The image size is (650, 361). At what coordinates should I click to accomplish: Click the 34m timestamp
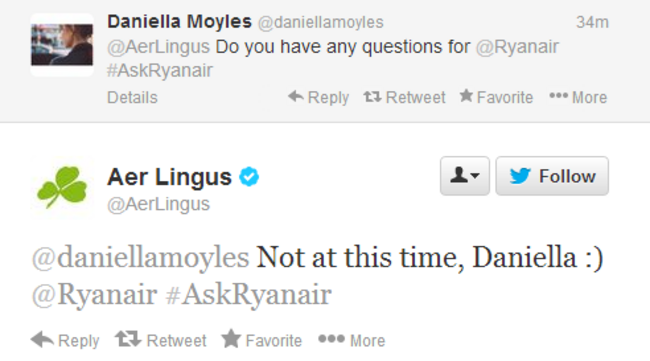[592, 22]
